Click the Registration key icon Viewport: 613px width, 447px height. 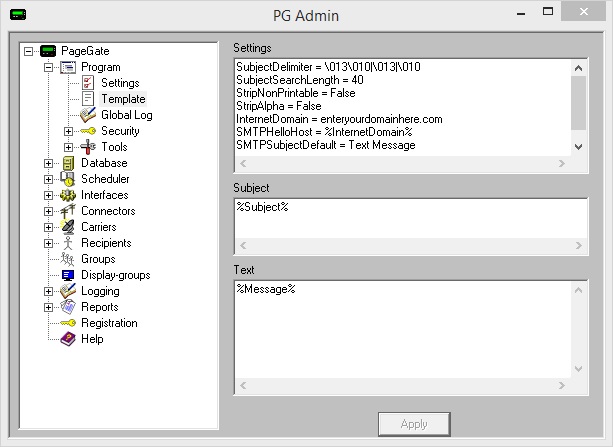click(x=68, y=323)
